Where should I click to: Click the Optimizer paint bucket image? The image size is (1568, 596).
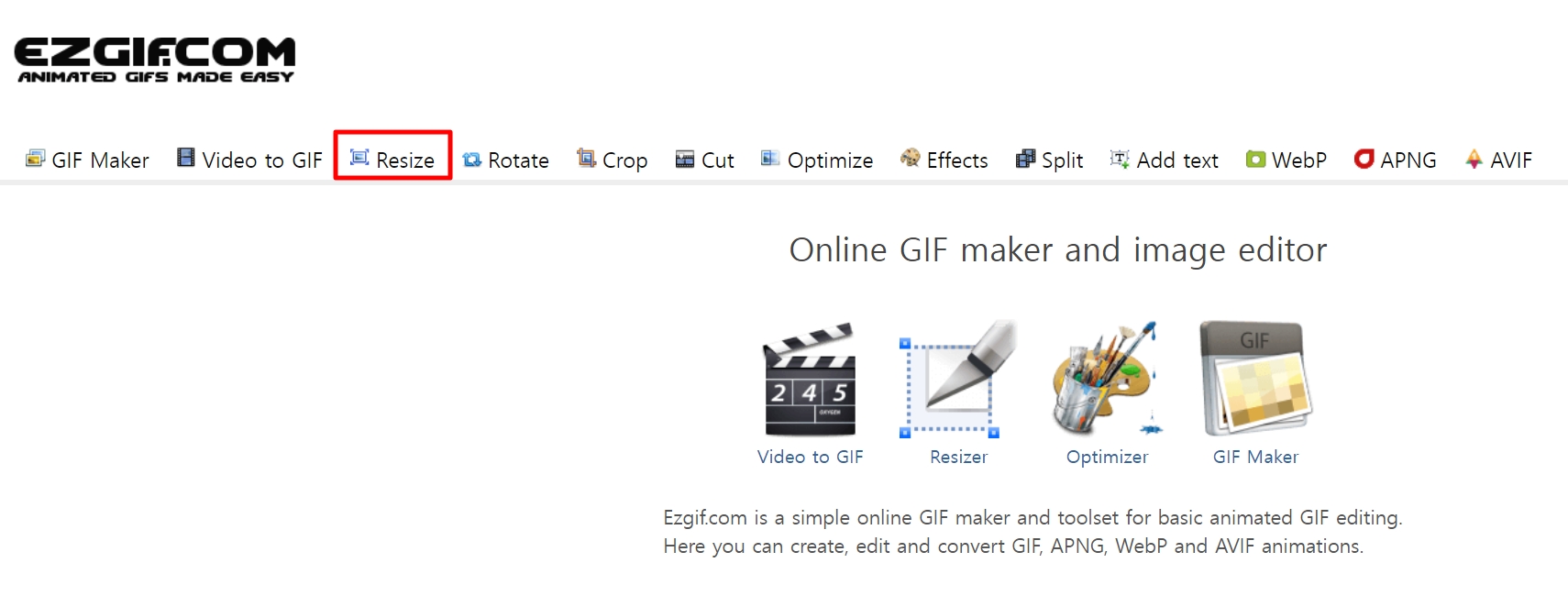point(1107,379)
